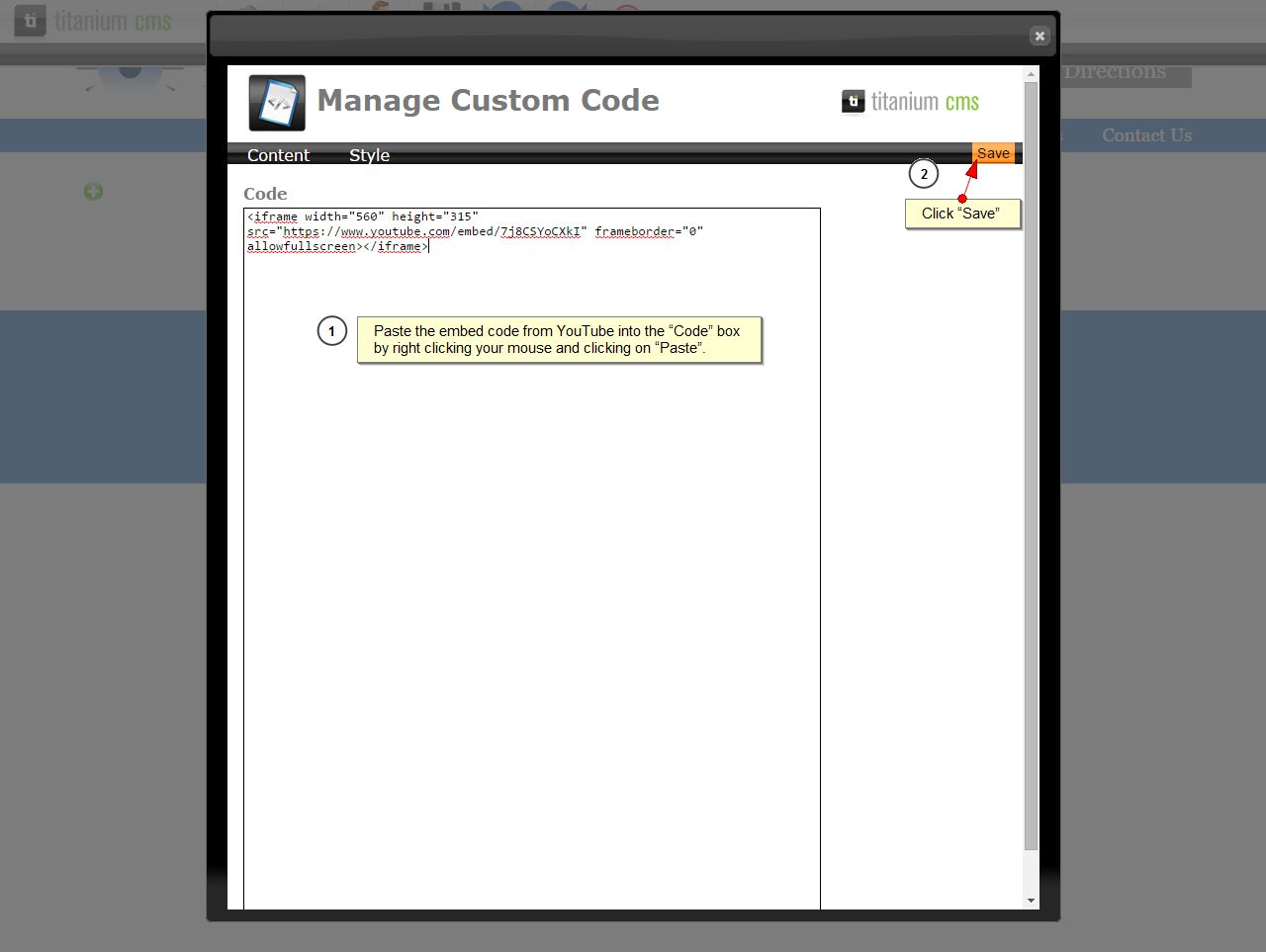Click the "Paste the embed code" callout

coord(559,340)
